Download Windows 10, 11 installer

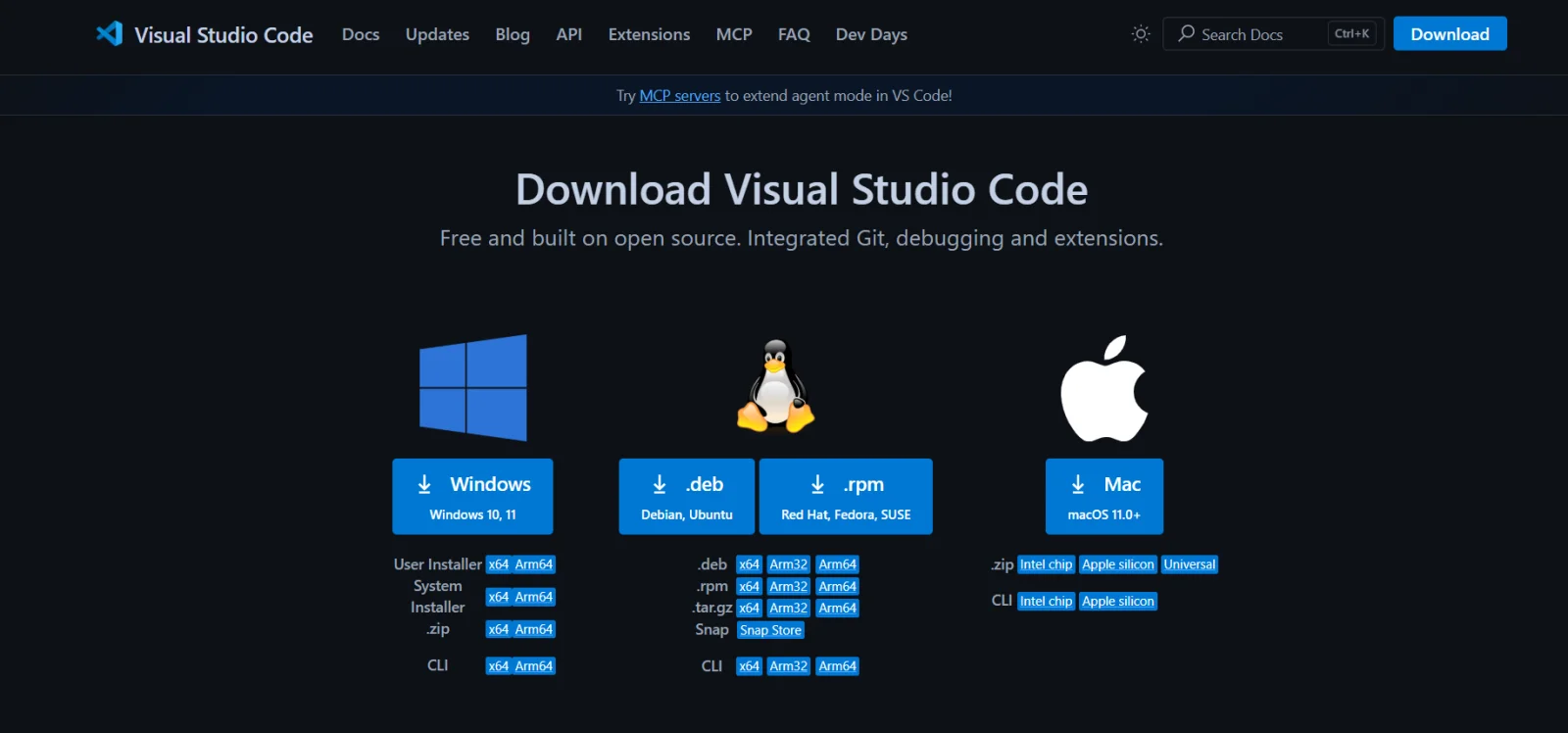pyautogui.click(x=473, y=497)
